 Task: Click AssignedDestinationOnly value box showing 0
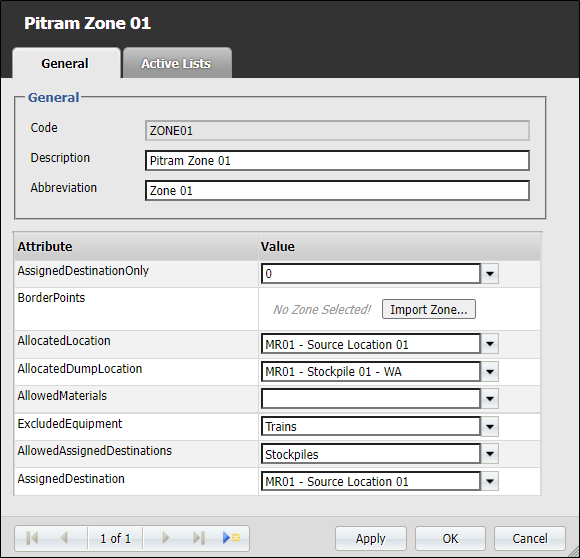pyautogui.click(x=371, y=274)
